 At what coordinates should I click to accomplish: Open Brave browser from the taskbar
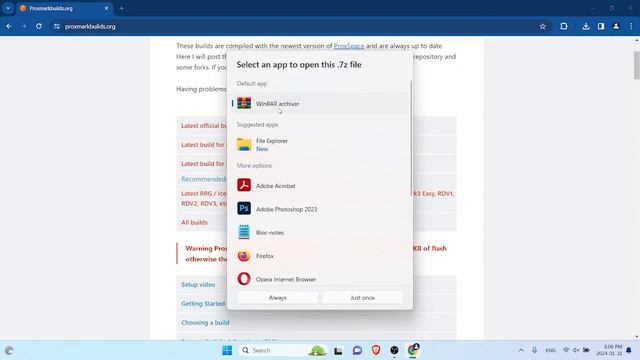coord(376,350)
